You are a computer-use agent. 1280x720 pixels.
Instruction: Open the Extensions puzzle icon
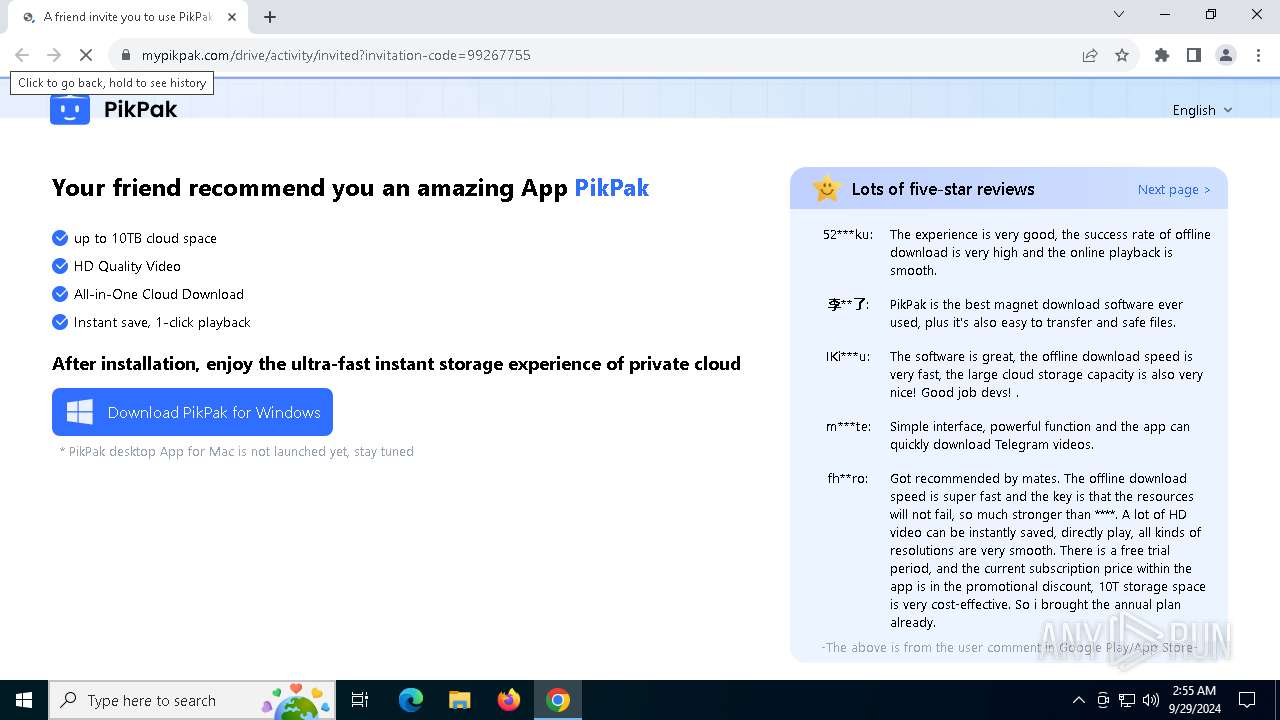point(1162,55)
